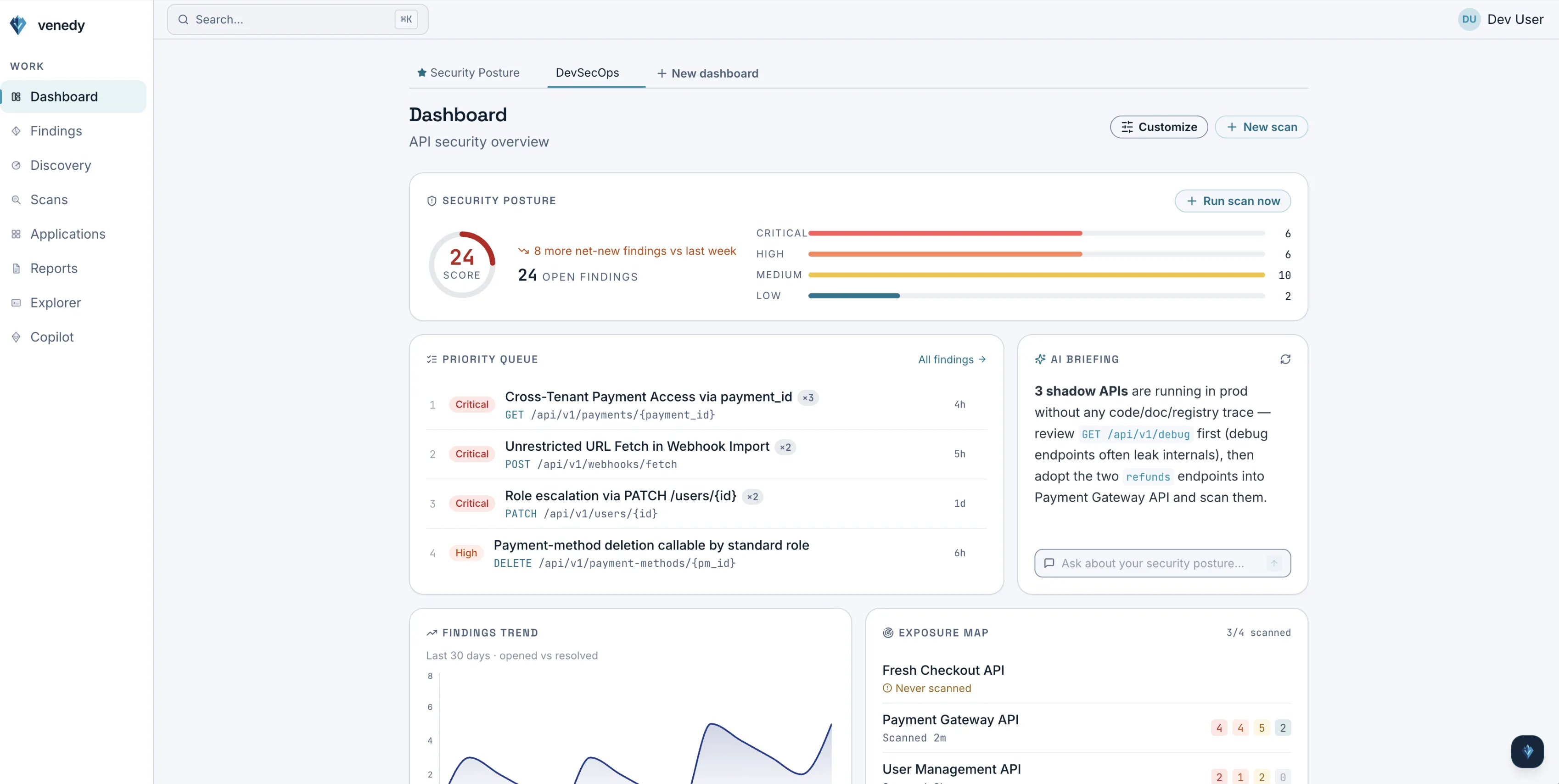Open Payment Gateway API entry
This screenshot has width=1559, height=784.
tap(1086, 728)
